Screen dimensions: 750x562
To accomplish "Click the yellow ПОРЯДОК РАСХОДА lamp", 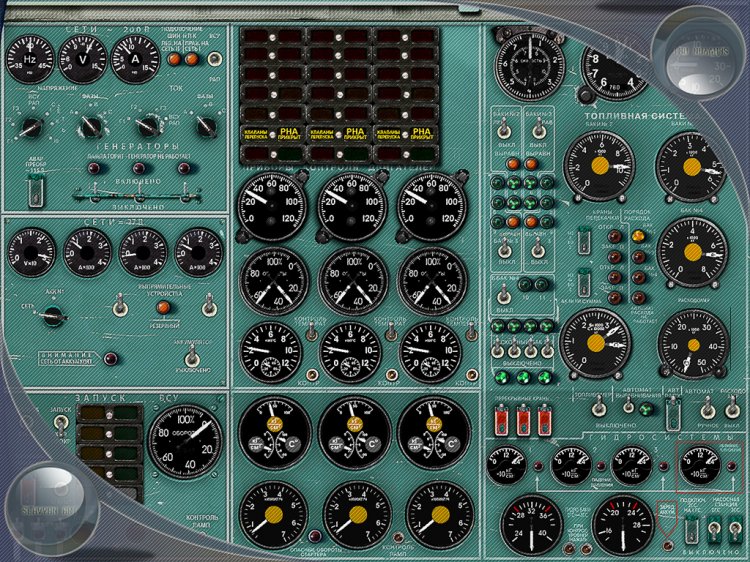I will click(x=638, y=235).
